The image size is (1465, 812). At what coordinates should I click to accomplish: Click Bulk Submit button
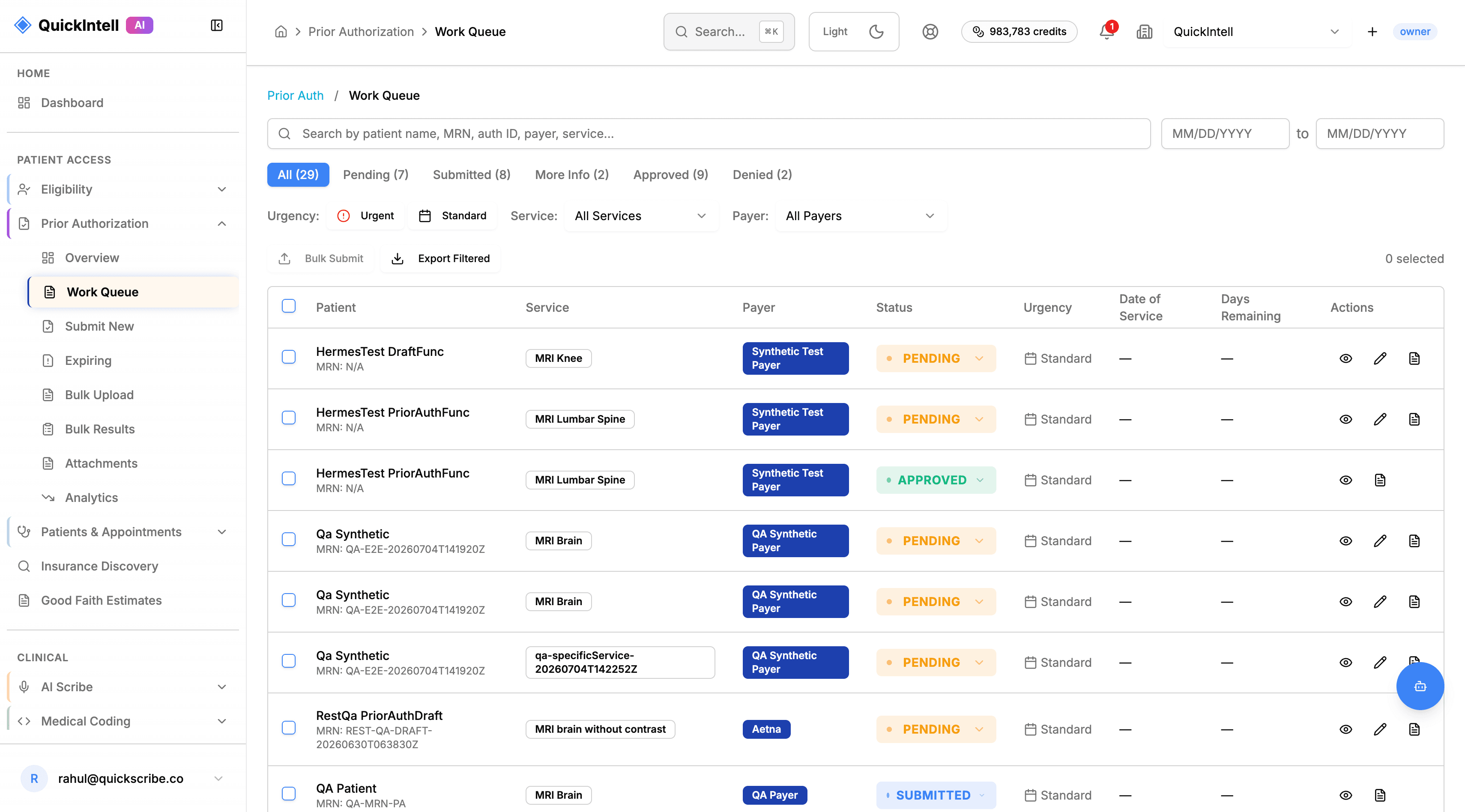pos(320,259)
